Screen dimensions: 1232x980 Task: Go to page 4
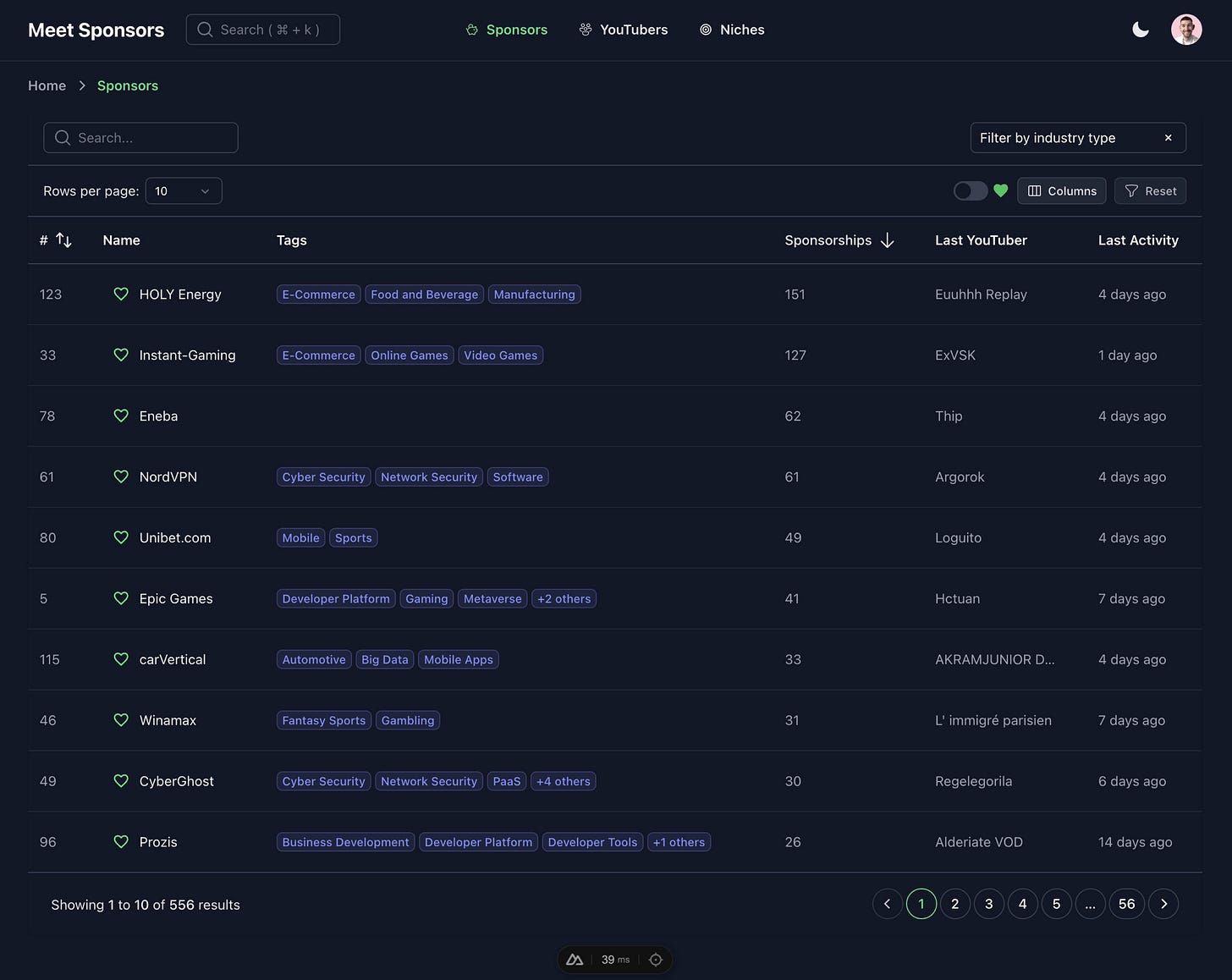click(1023, 904)
